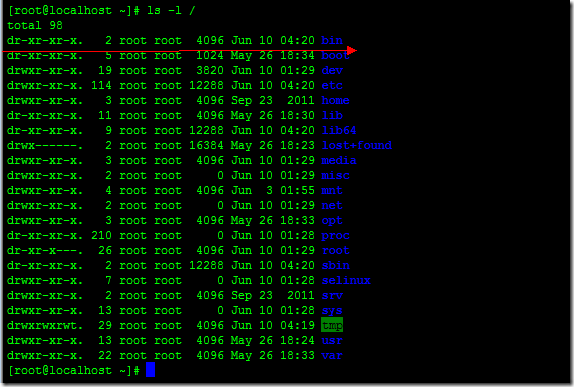Click the 'drwxrwxrwt.' permissions of tmp

pos(45,325)
